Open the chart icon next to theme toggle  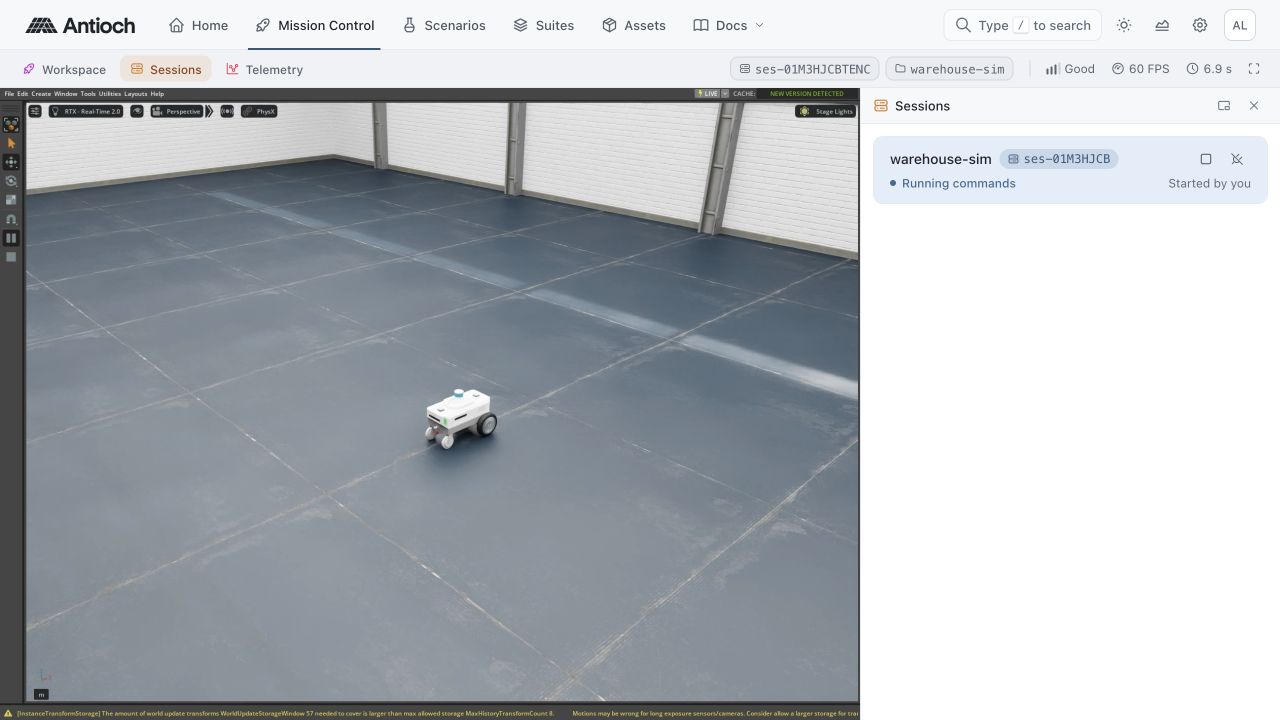point(1162,25)
